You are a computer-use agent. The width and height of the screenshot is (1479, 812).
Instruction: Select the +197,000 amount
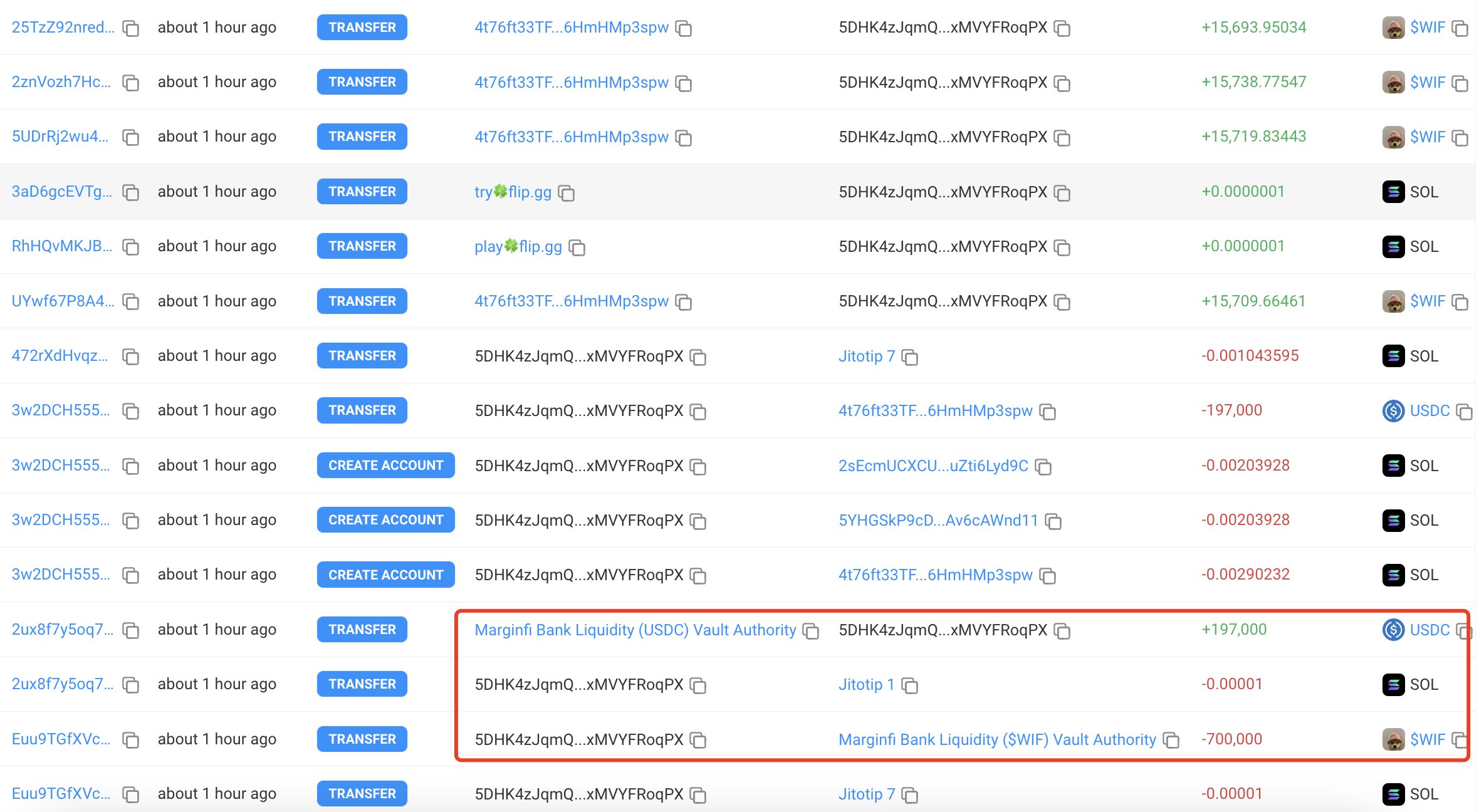click(x=1233, y=629)
